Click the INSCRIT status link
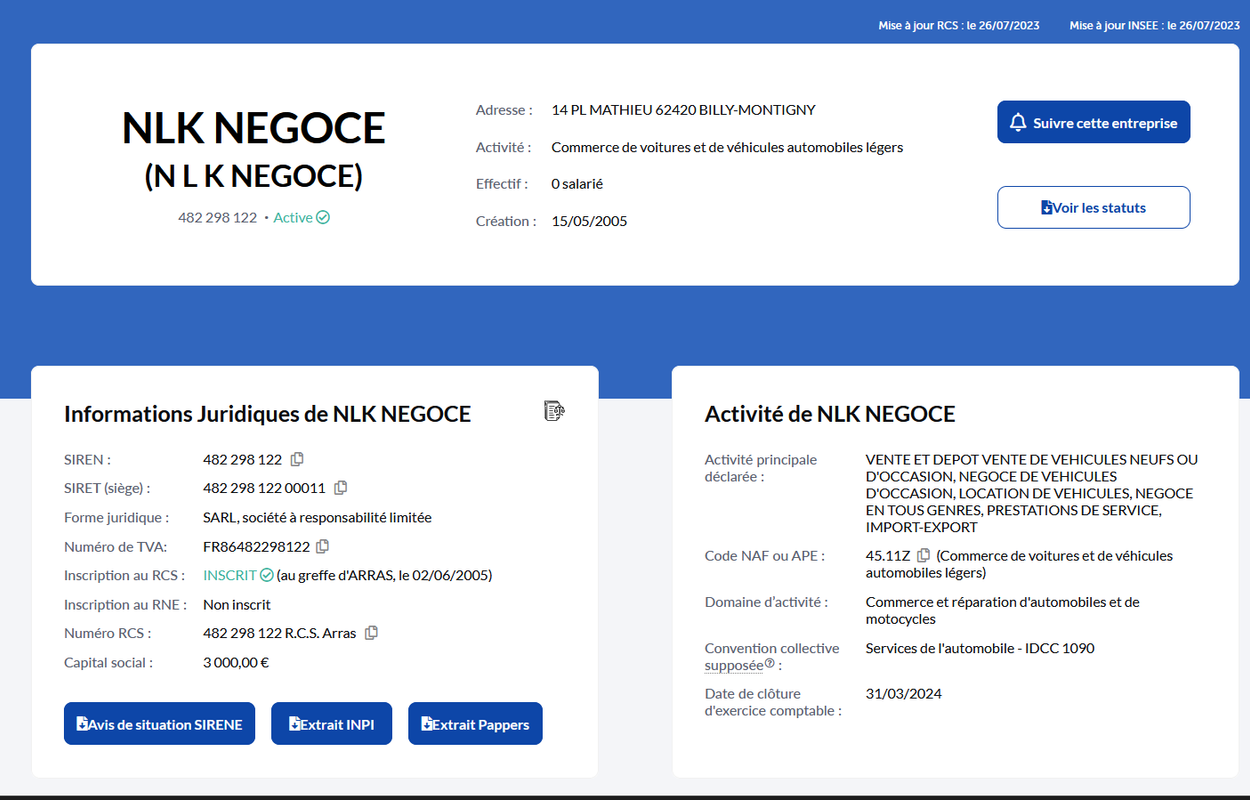The height and width of the screenshot is (800, 1250). (230, 575)
